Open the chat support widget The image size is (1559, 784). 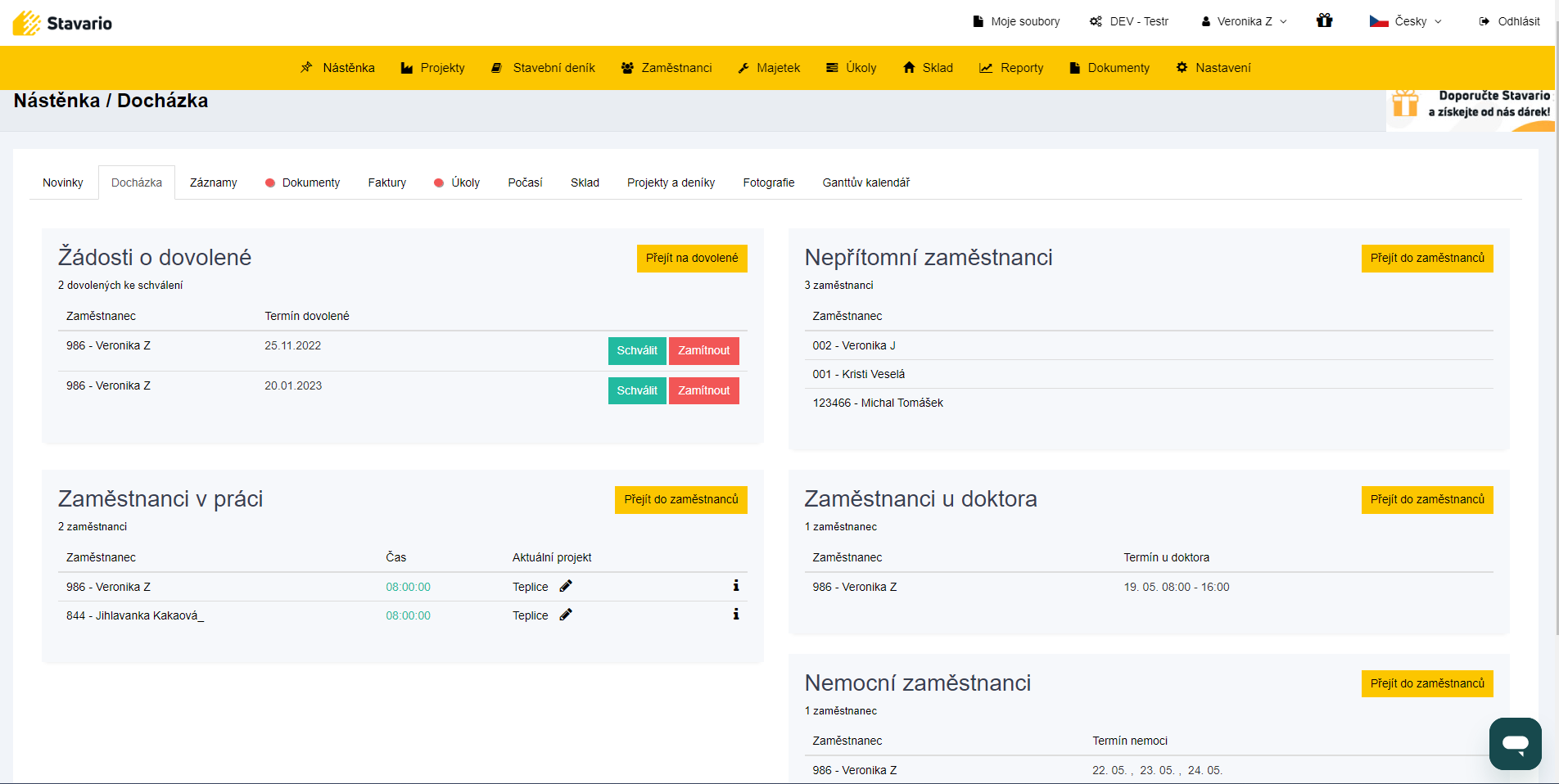pyautogui.click(x=1515, y=743)
